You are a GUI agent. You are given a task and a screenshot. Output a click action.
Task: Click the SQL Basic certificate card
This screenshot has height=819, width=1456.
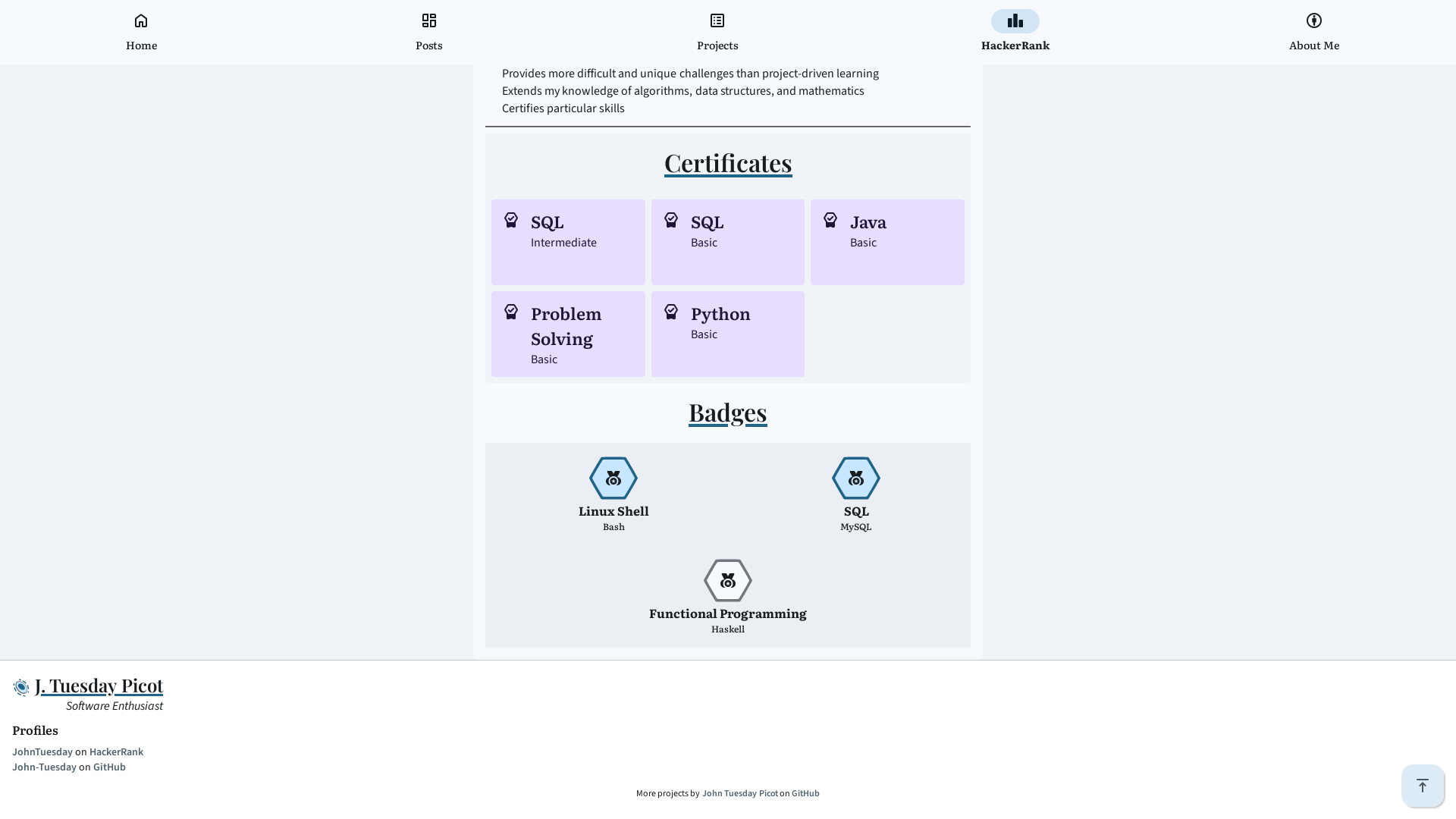(728, 241)
